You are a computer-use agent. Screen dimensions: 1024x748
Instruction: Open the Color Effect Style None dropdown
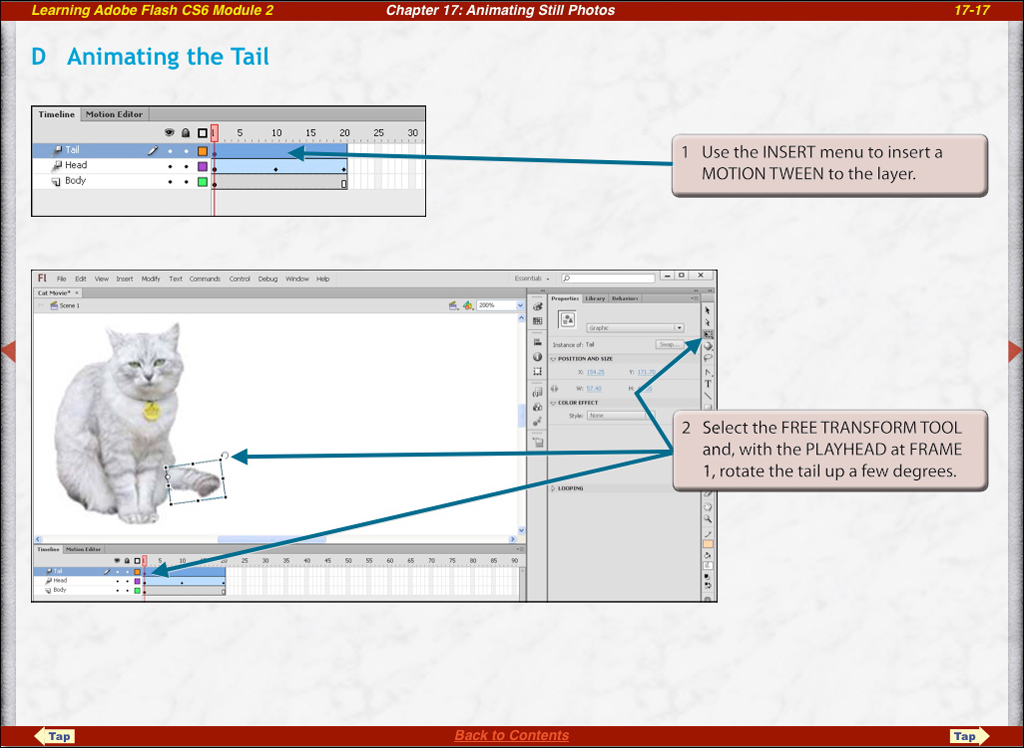pyautogui.click(x=621, y=415)
